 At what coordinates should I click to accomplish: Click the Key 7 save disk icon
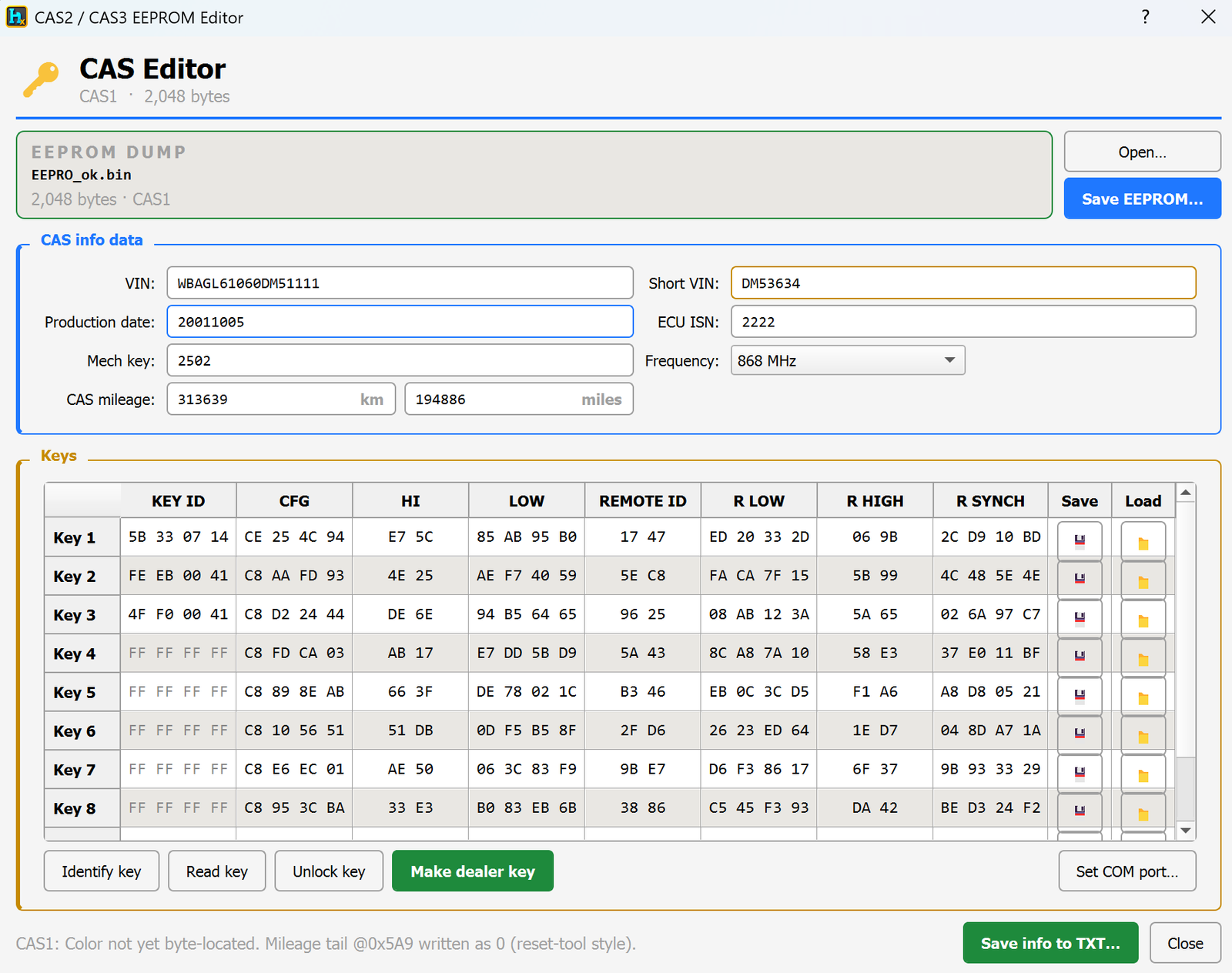click(x=1080, y=772)
